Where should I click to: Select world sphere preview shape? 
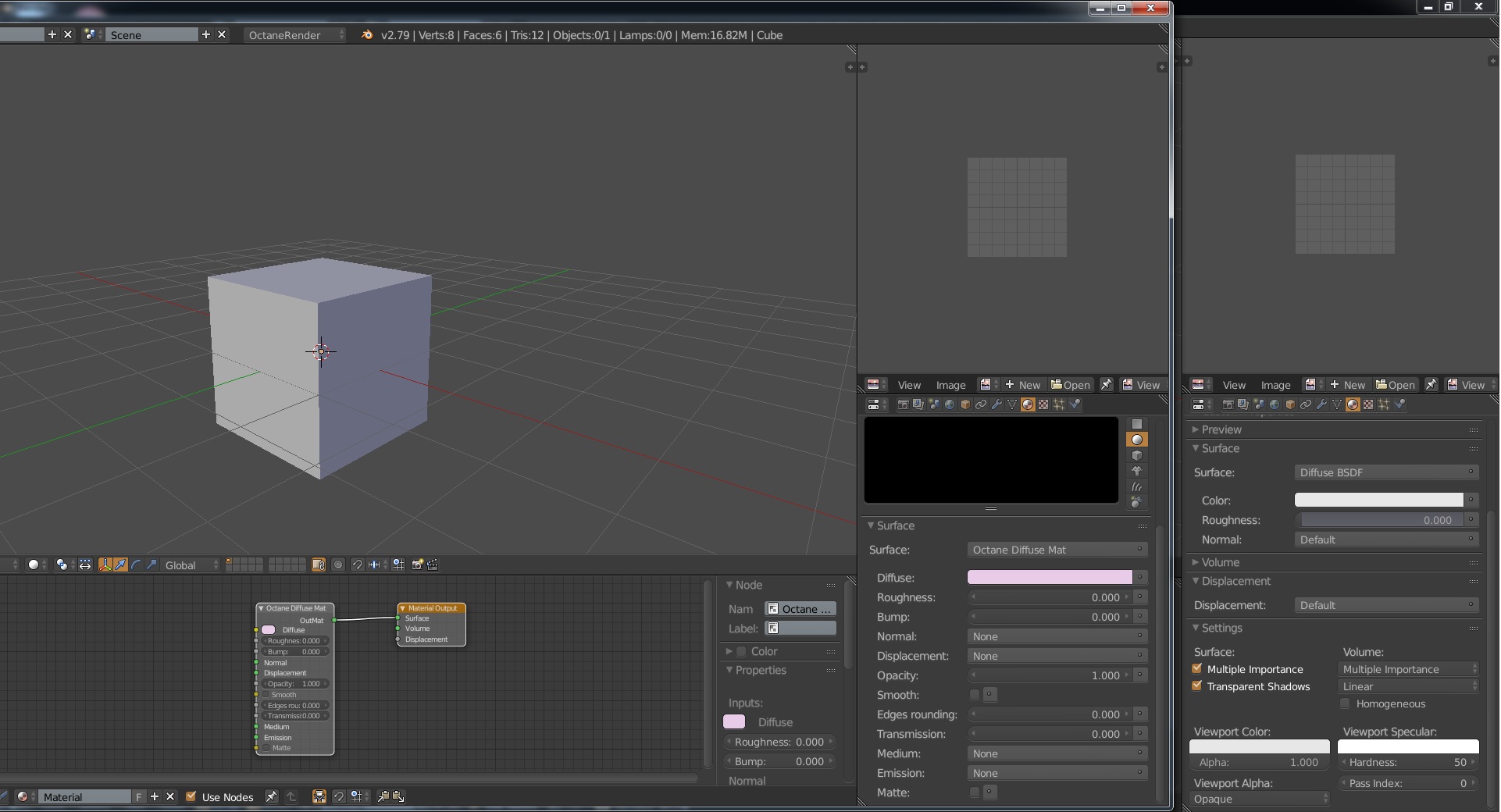tap(1137, 502)
